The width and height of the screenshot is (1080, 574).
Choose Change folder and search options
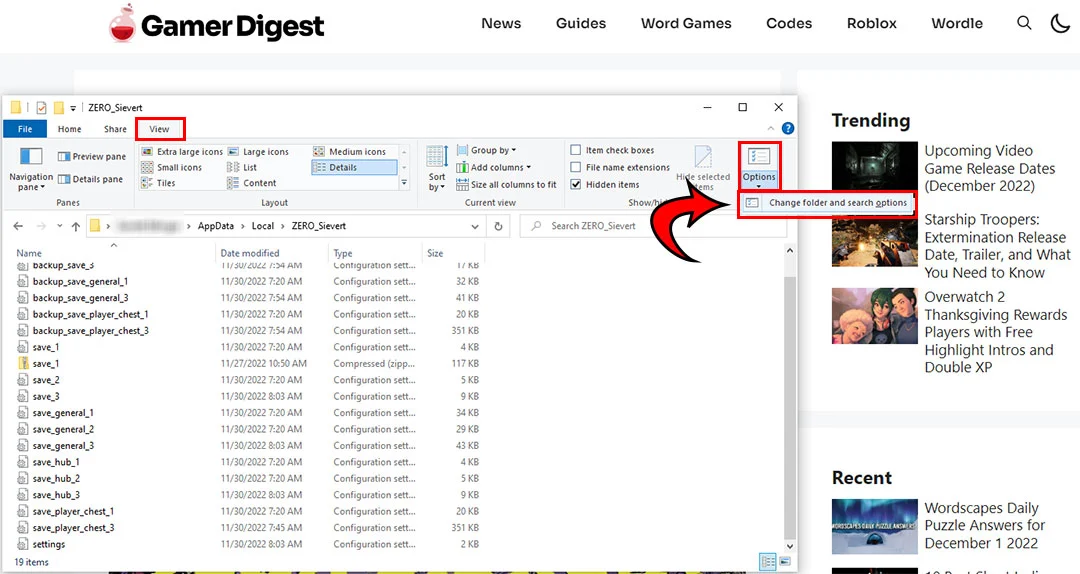tap(827, 203)
